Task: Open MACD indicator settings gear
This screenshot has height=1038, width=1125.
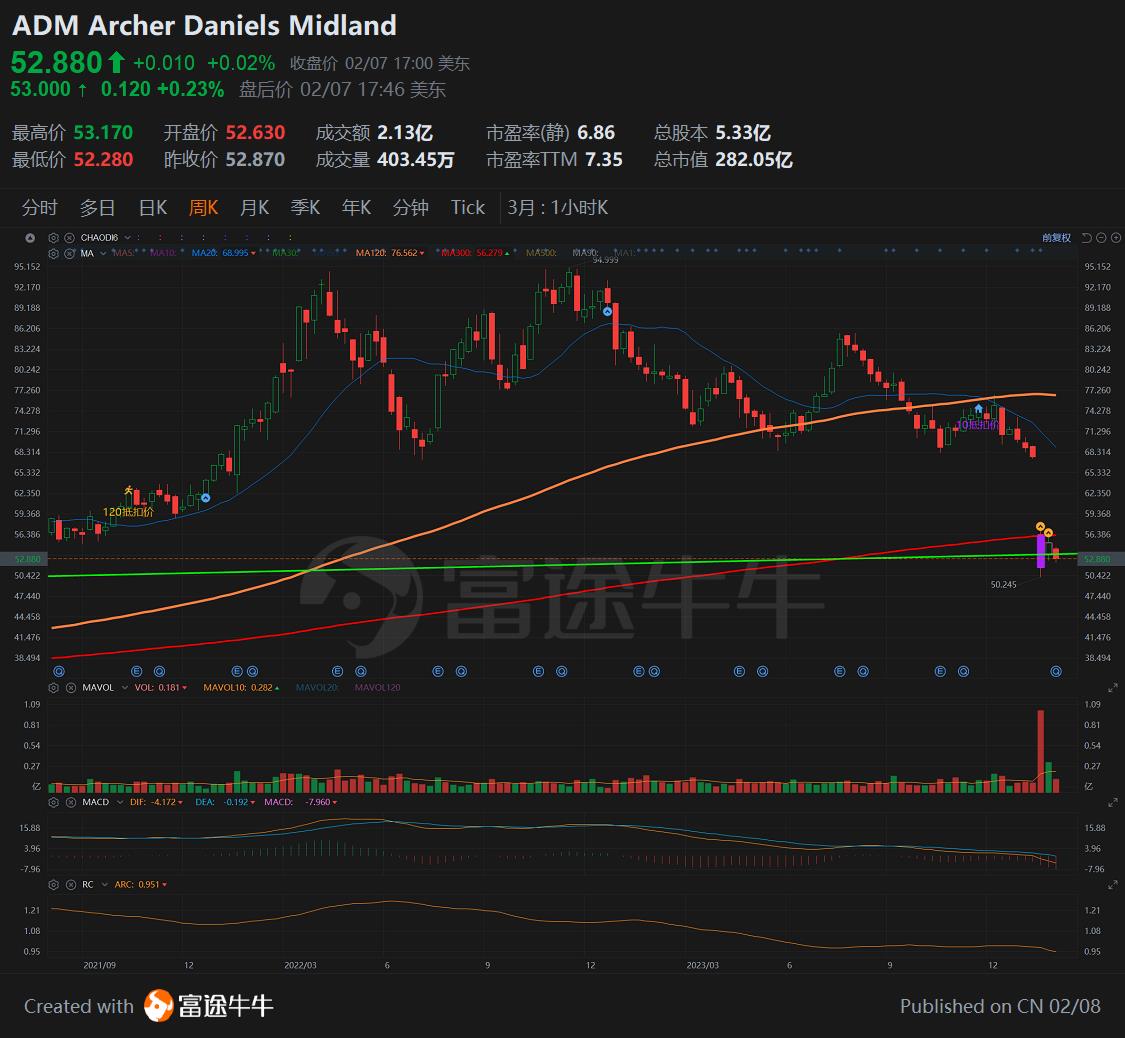Action: [x=53, y=802]
